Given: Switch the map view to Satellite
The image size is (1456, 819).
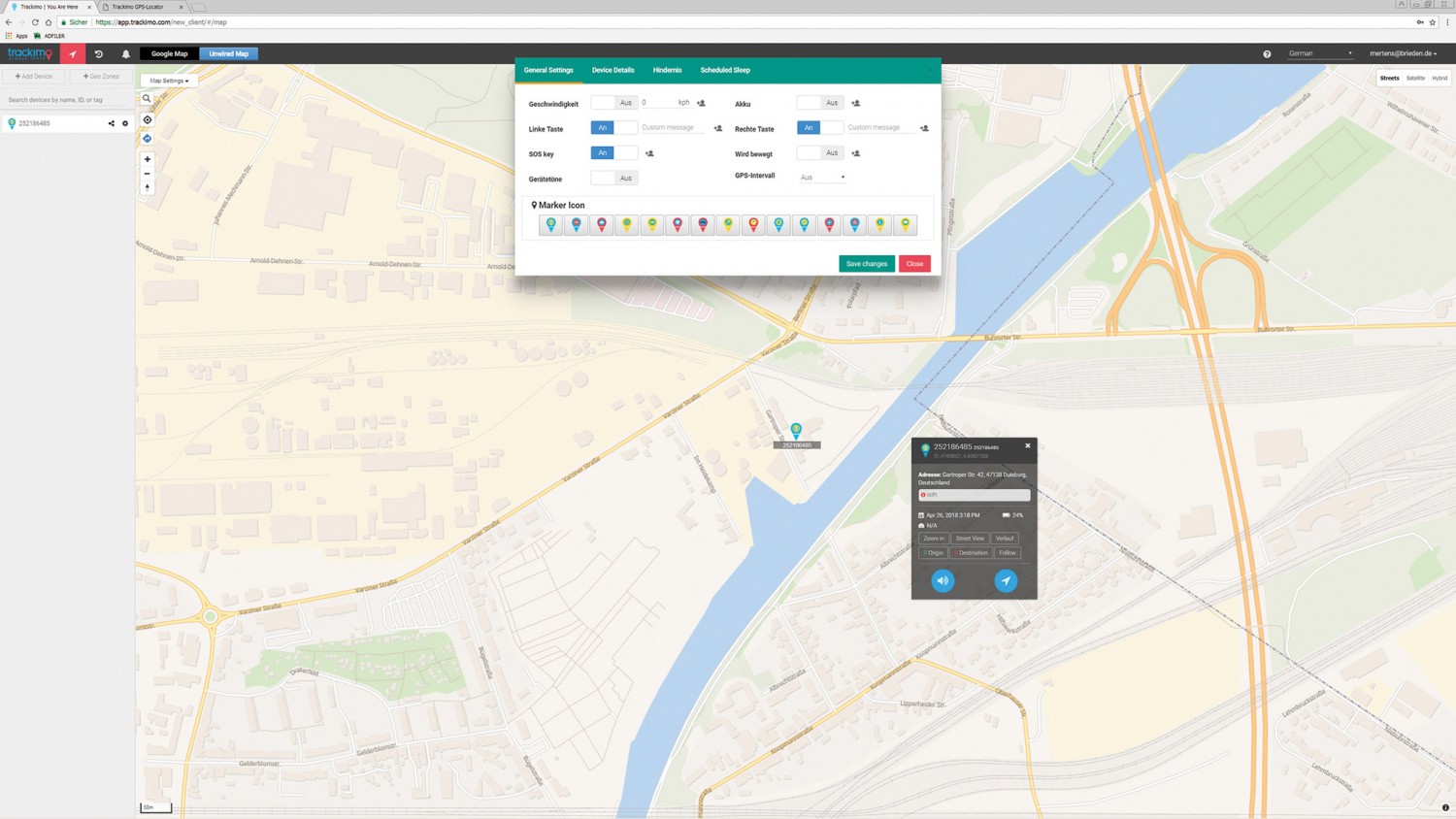Looking at the screenshot, I should click(x=1416, y=79).
